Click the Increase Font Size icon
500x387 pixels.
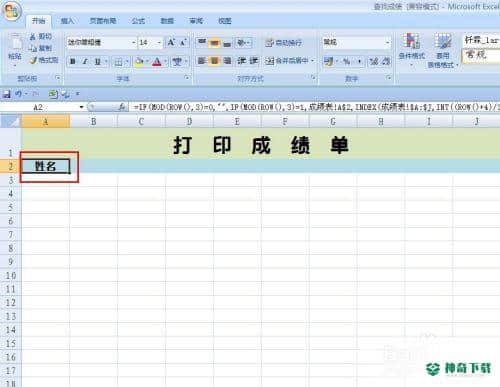coord(171,42)
